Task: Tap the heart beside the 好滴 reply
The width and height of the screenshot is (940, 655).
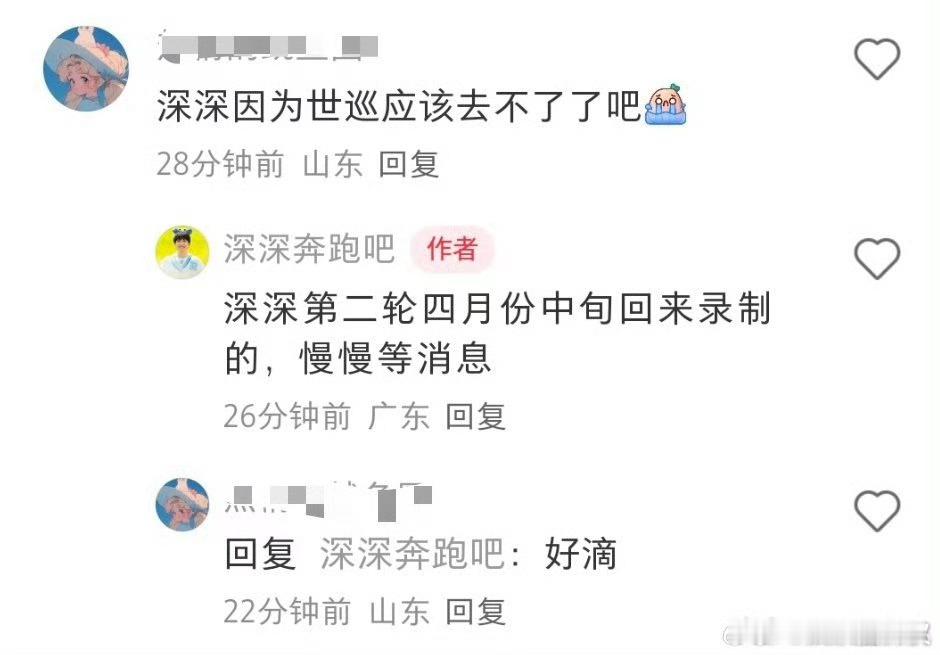Action: point(876,511)
